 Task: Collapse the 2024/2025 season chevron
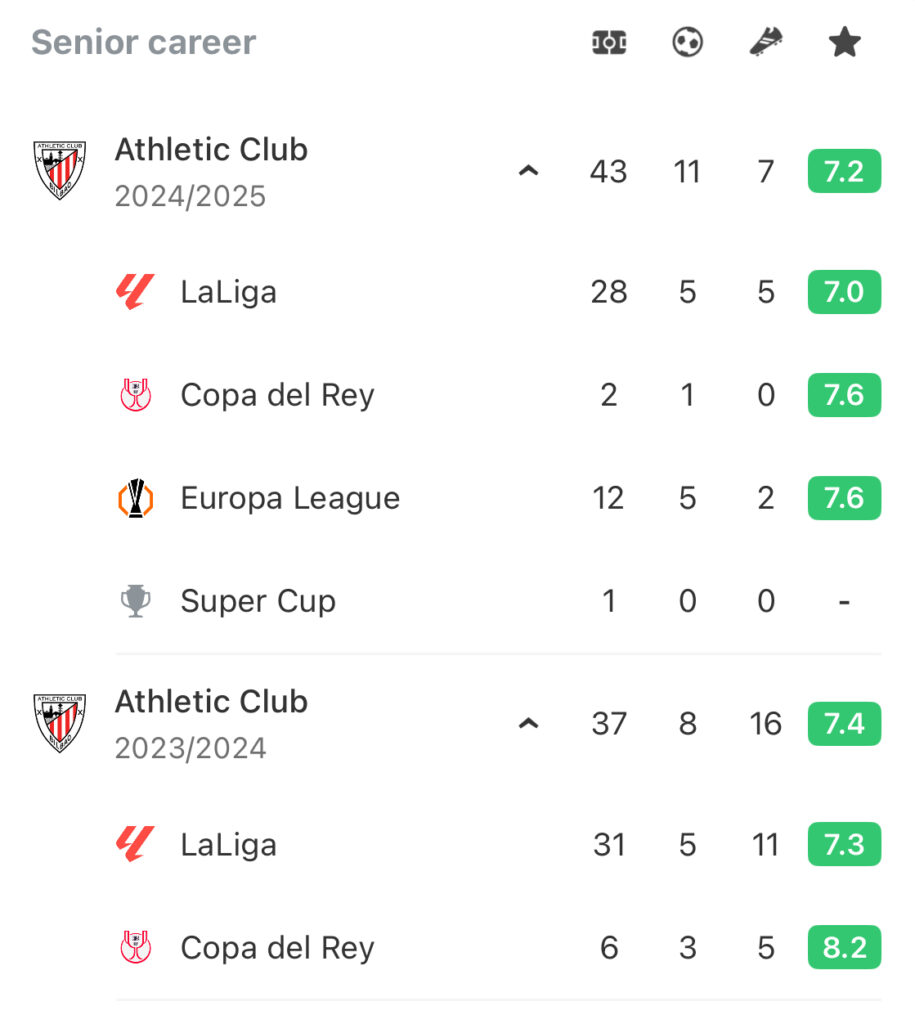(x=528, y=171)
